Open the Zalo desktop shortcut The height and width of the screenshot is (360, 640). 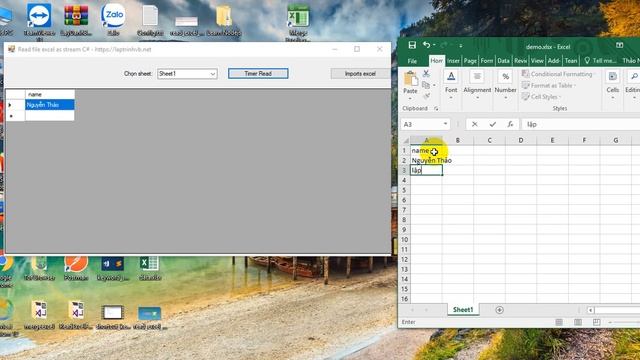click(x=113, y=20)
